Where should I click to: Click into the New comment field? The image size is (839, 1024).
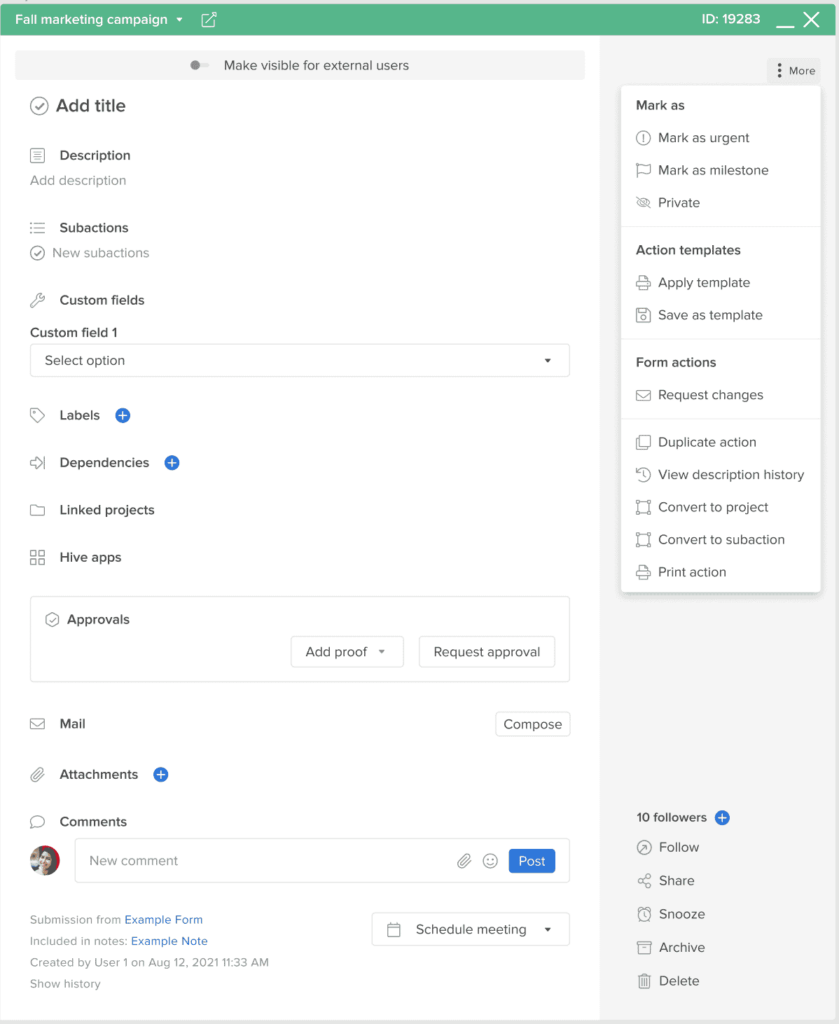tap(260, 861)
